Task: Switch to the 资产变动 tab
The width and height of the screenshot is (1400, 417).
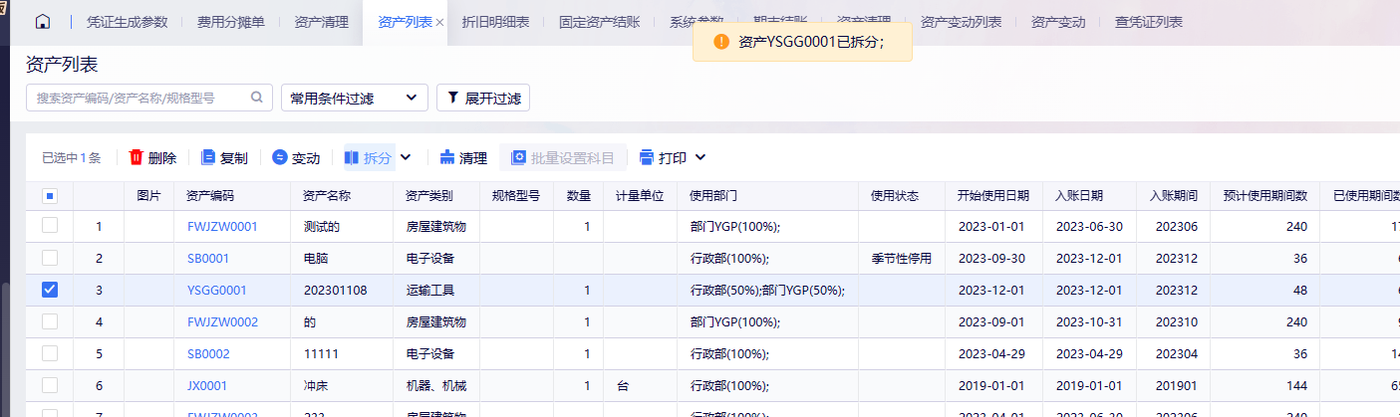Action: pos(1058,21)
